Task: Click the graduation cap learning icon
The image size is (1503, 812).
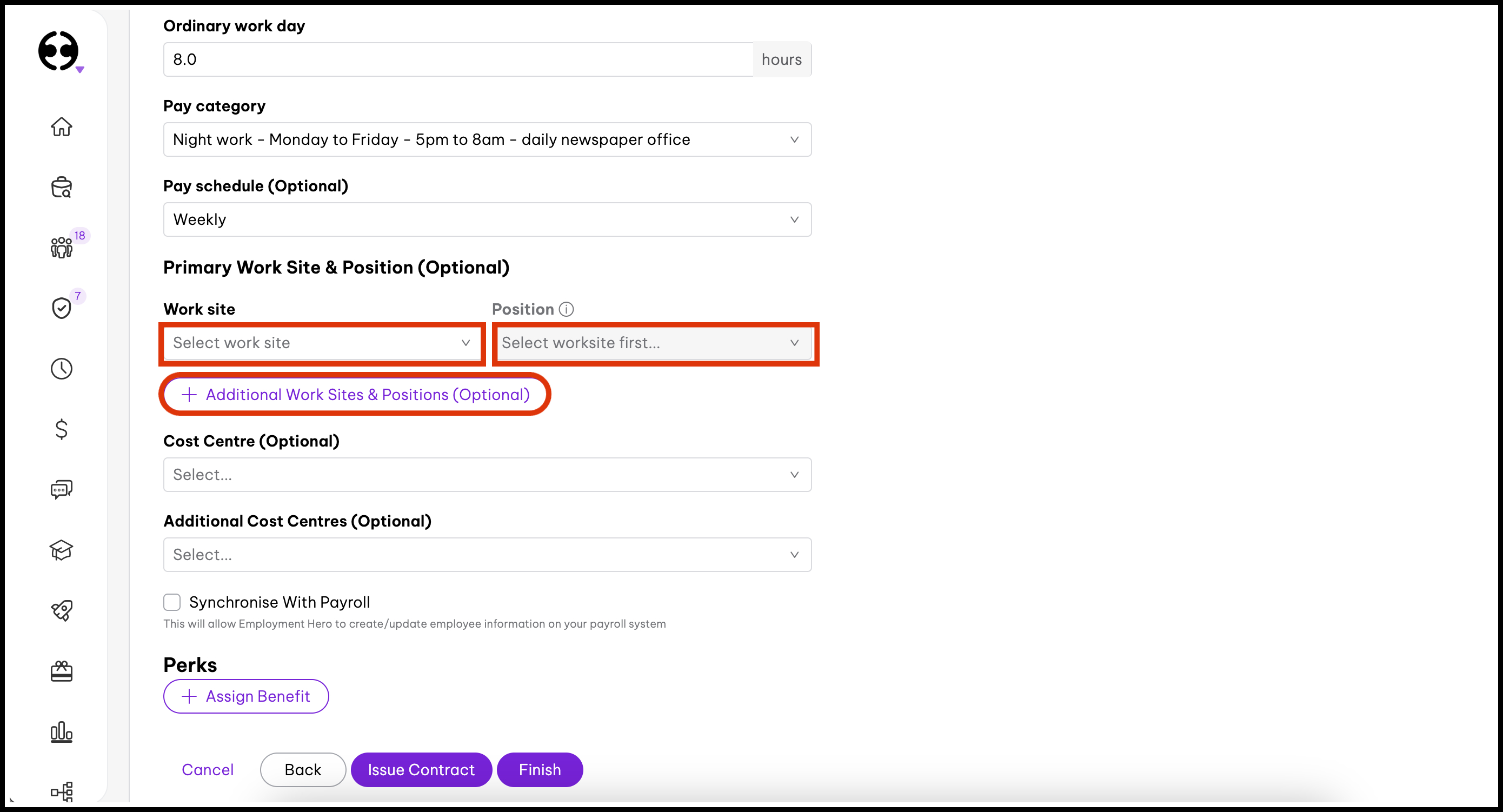Action: [x=61, y=550]
